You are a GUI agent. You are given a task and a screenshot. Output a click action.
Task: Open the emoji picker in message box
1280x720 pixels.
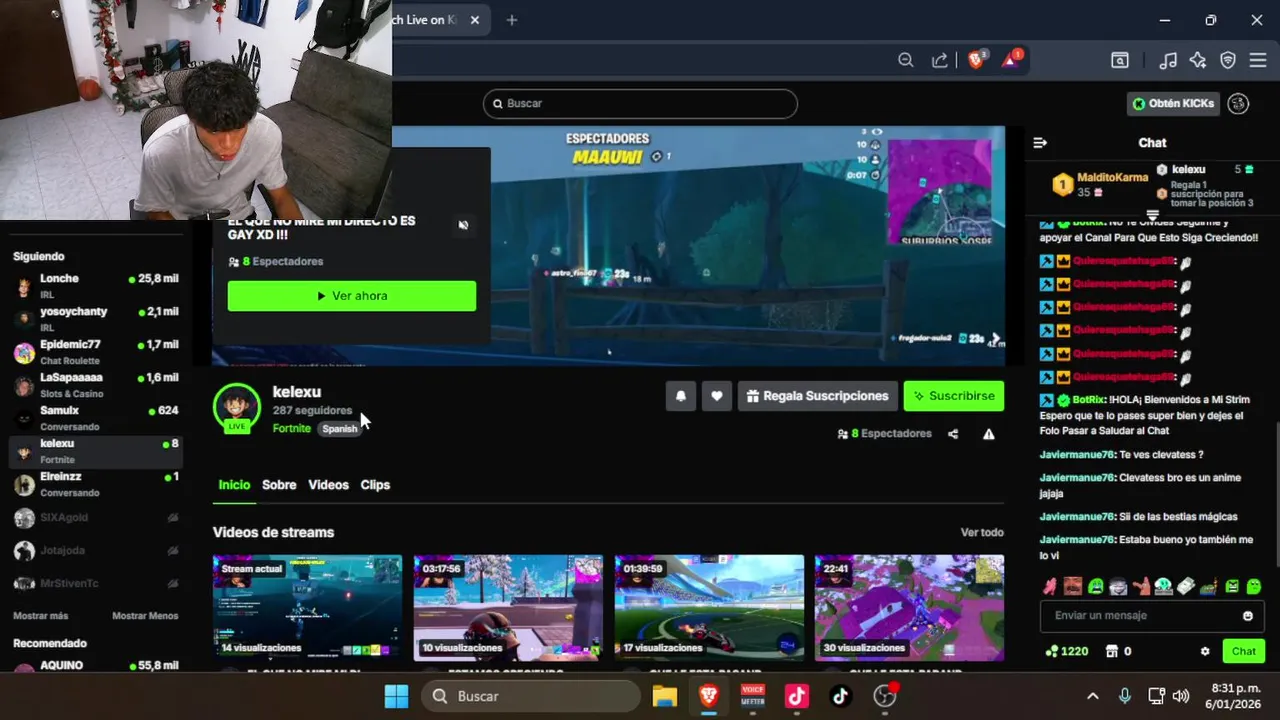click(1247, 616)
